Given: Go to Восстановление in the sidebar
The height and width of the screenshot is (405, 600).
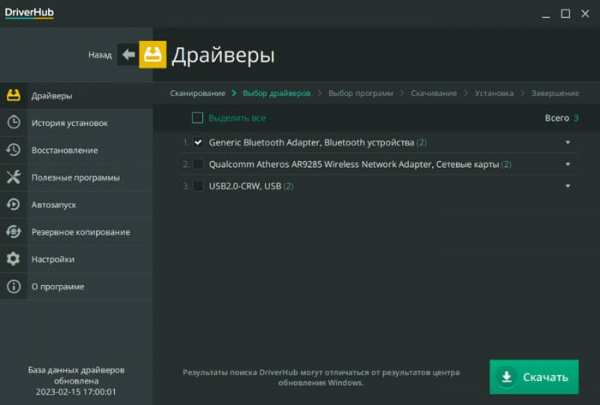Looking at the screenshot, I should tap(77, 150).
